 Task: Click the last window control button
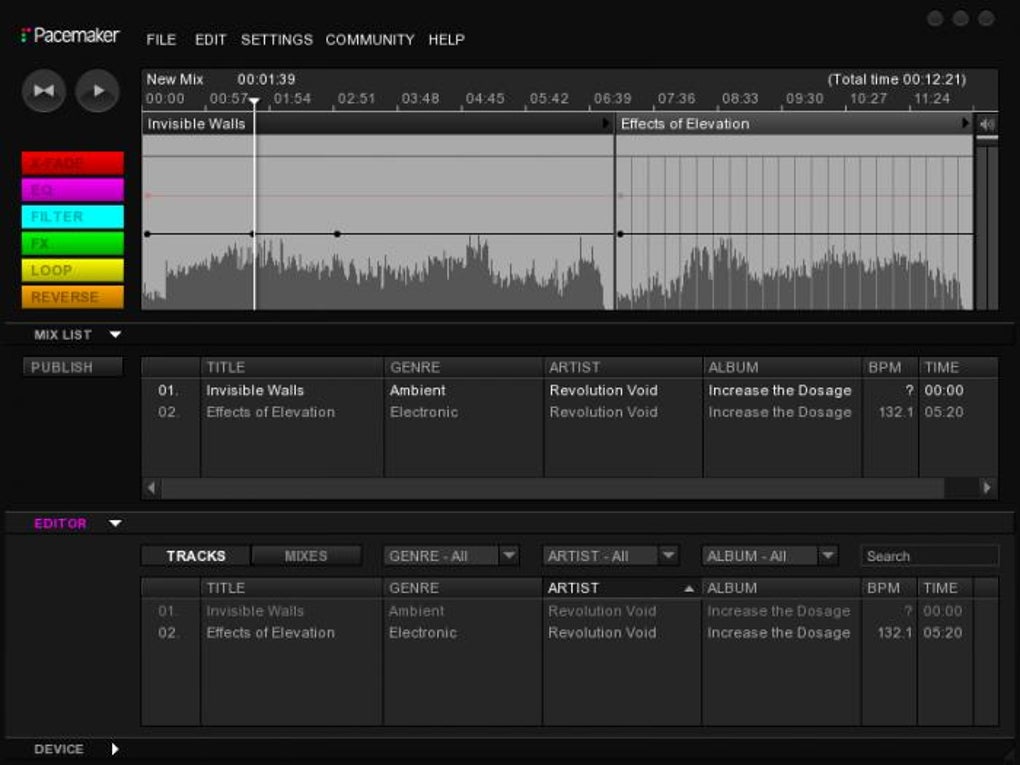tap(986, 18)
